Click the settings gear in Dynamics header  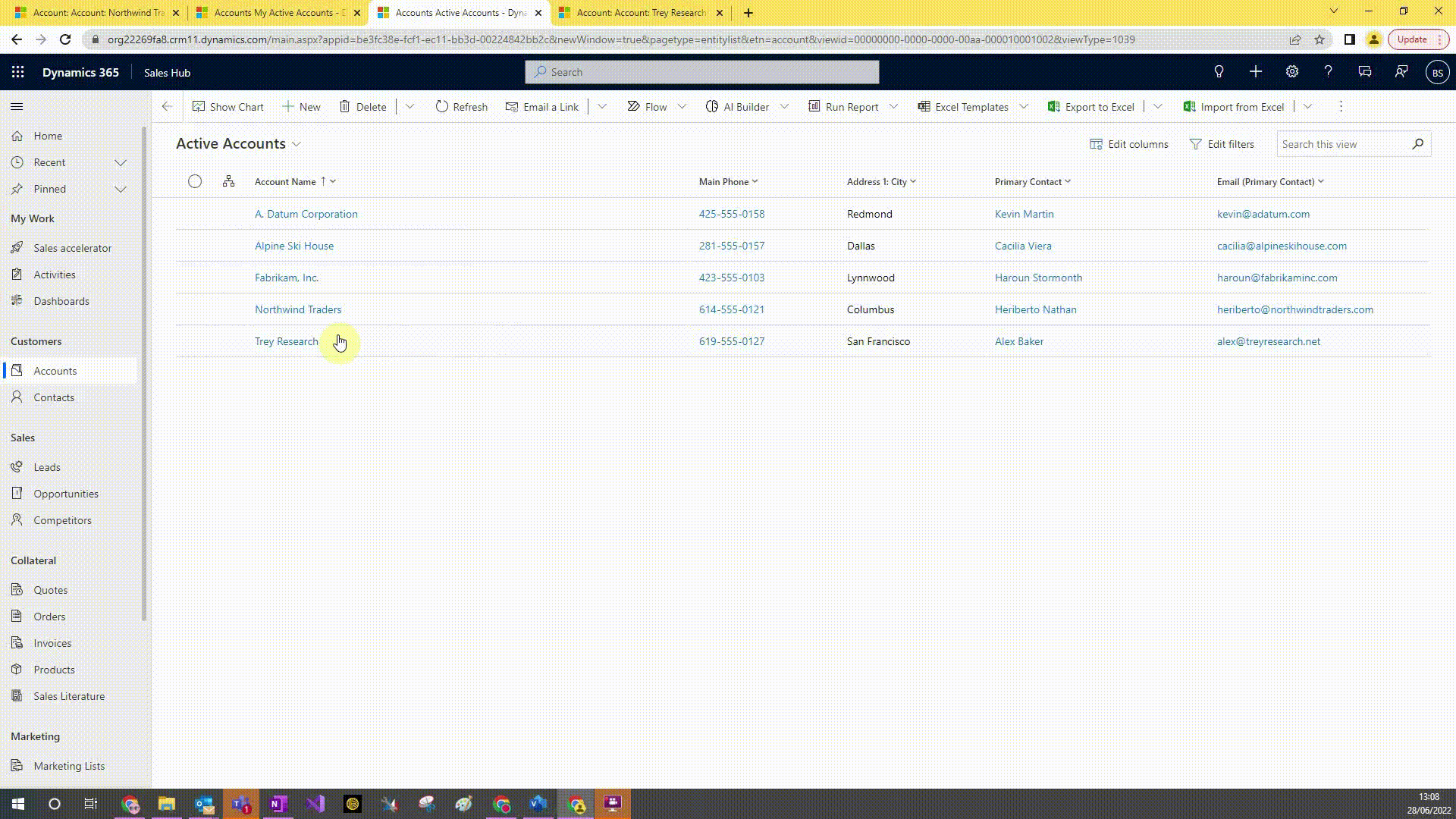(1291, 72)
